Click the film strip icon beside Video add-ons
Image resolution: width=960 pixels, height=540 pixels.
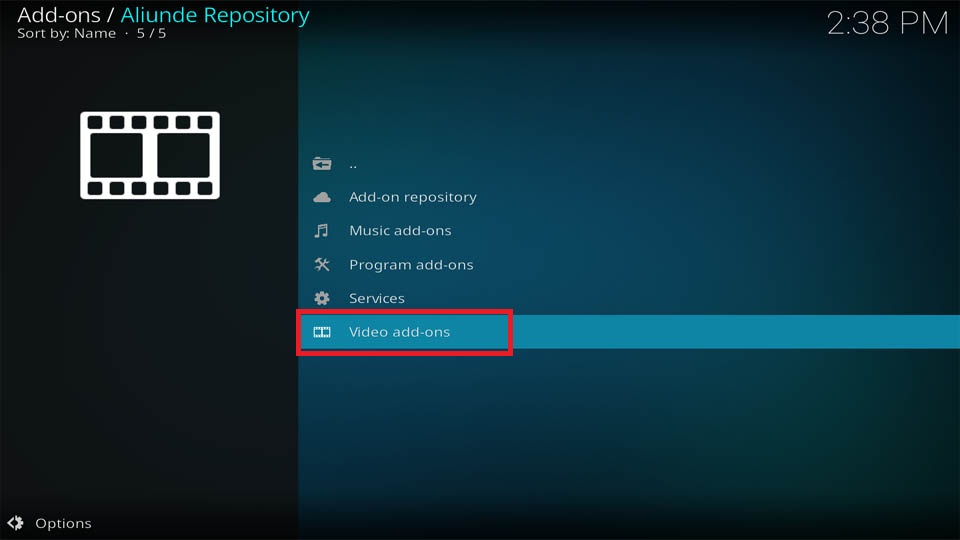tap(322, 332)
